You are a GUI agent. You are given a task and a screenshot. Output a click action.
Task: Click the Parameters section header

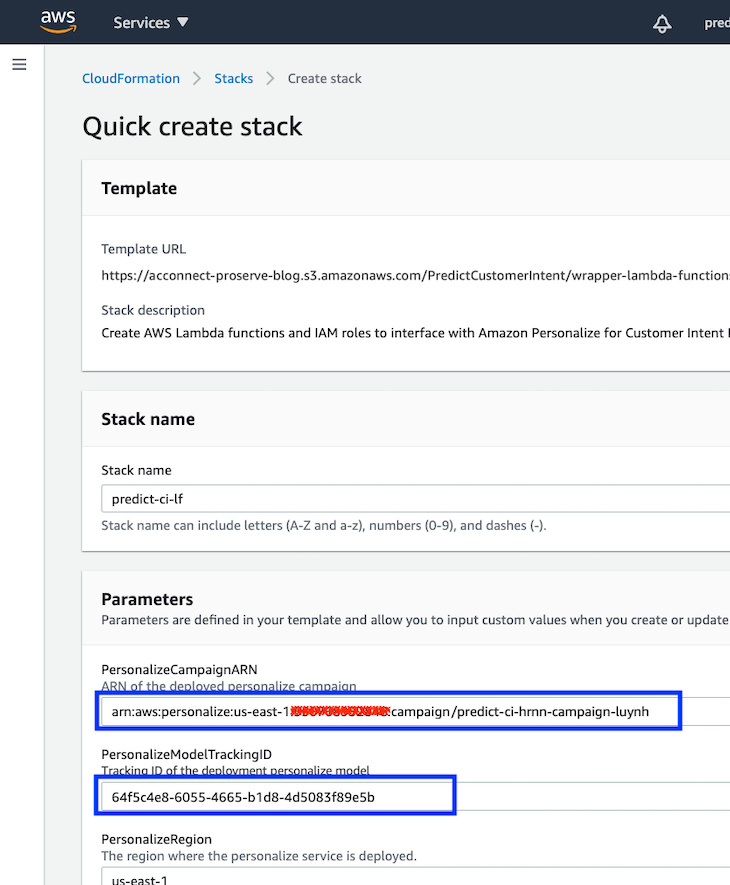pyautogui.click(x=147, y=599)
